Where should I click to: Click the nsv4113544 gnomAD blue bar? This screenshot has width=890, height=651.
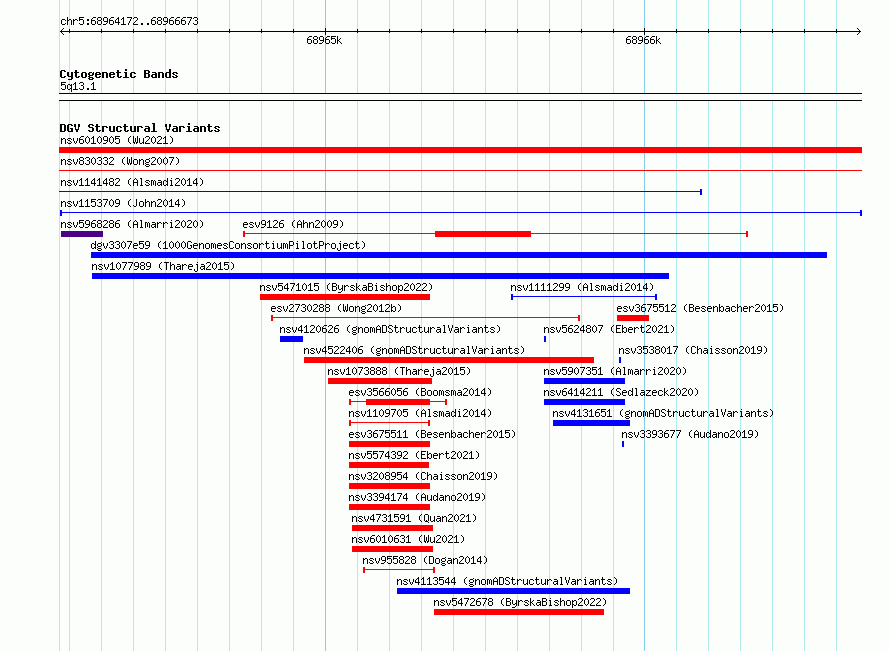coord(514,591)
